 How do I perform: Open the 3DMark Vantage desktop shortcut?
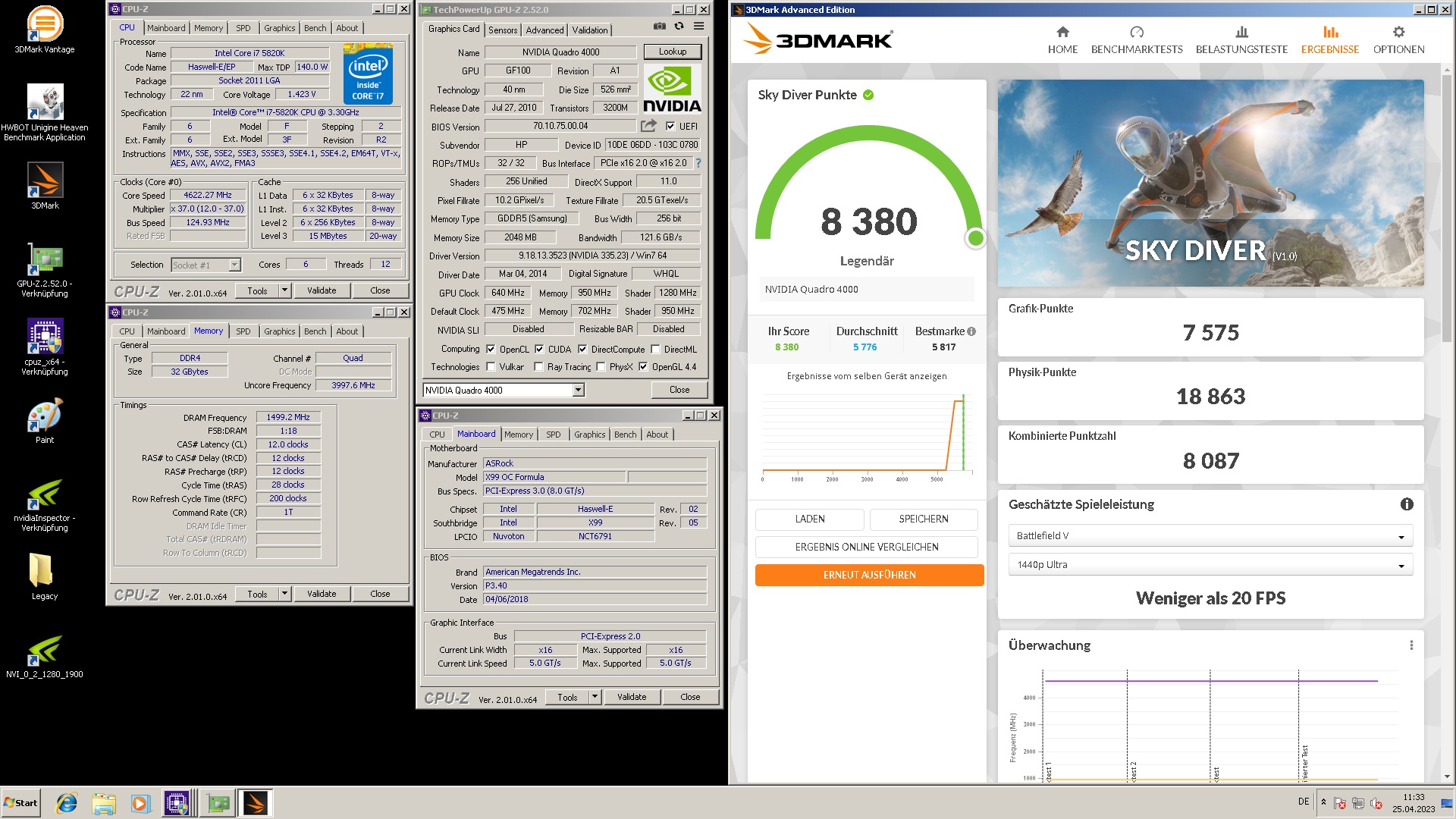tap(45, 29)
